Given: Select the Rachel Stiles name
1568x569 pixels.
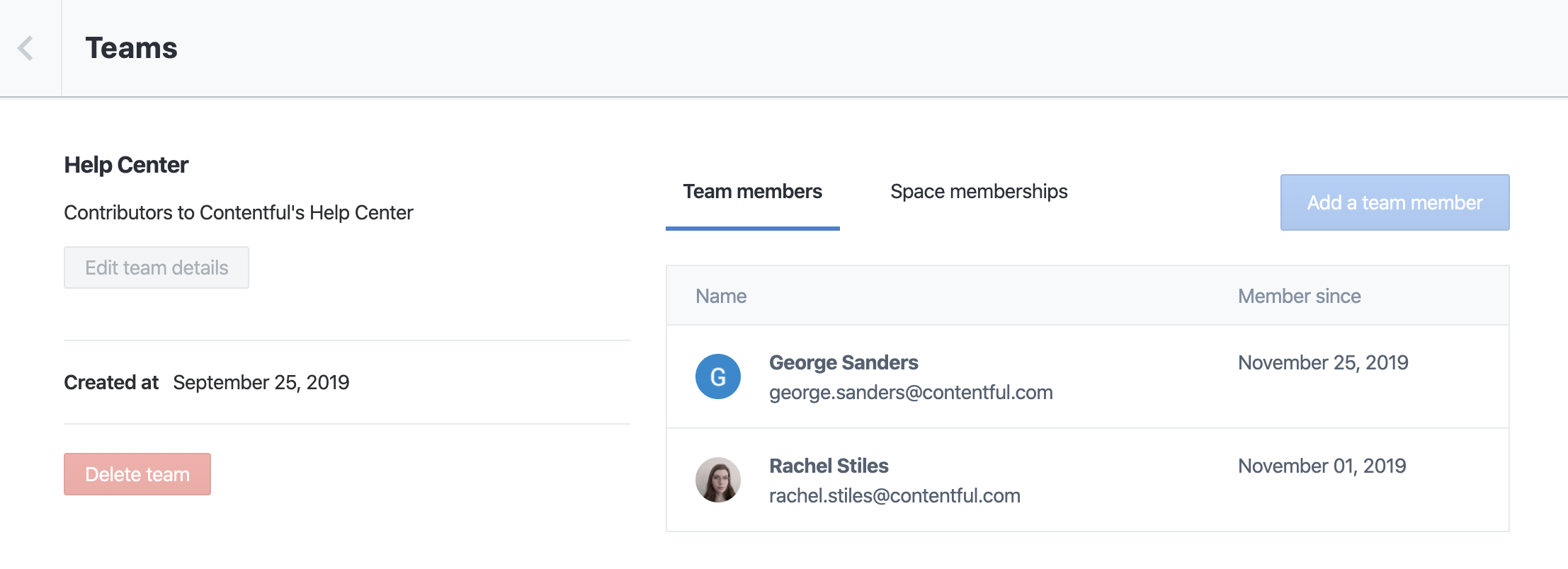Looking at the screenshot, I should (x=829, y=466).
